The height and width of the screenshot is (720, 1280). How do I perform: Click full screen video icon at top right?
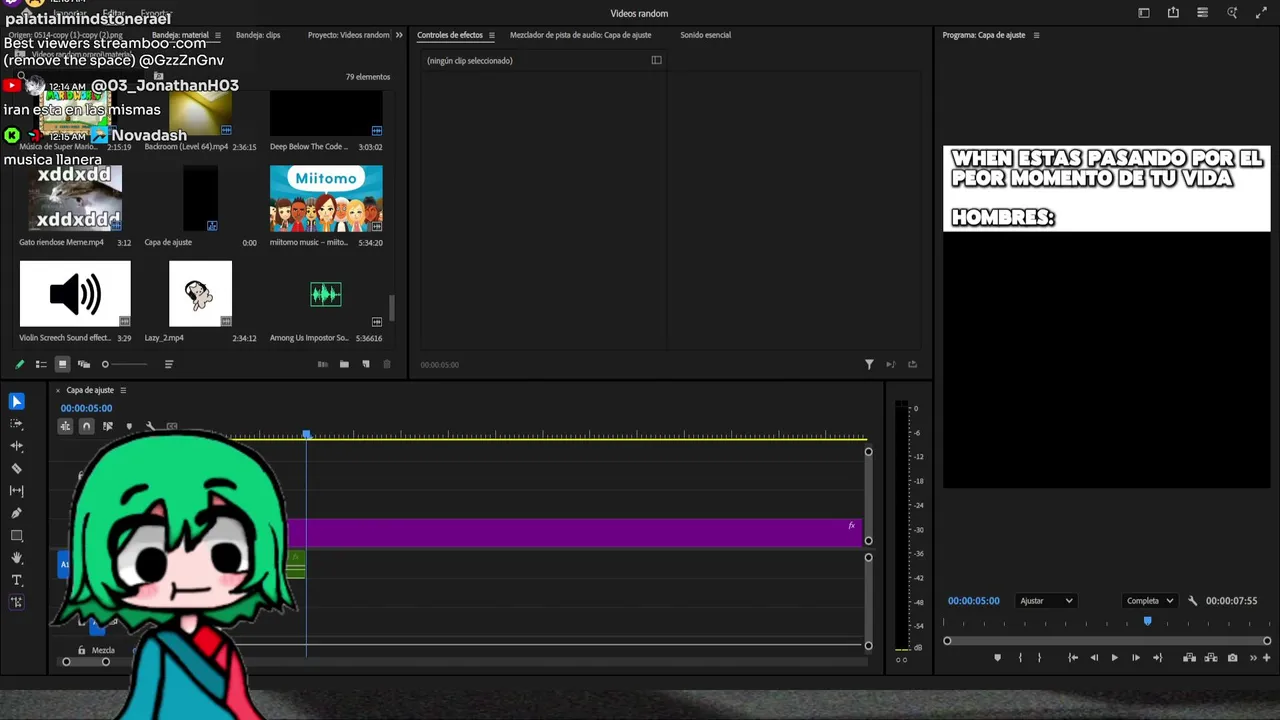pyautogui.click(x=1261, y=13)
